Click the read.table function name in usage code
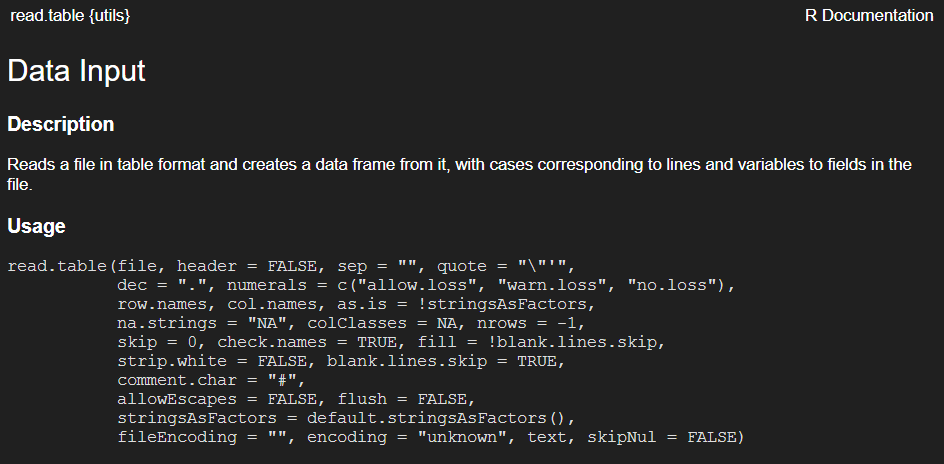Viewport: 944px width, 464px height. [57, 266]
